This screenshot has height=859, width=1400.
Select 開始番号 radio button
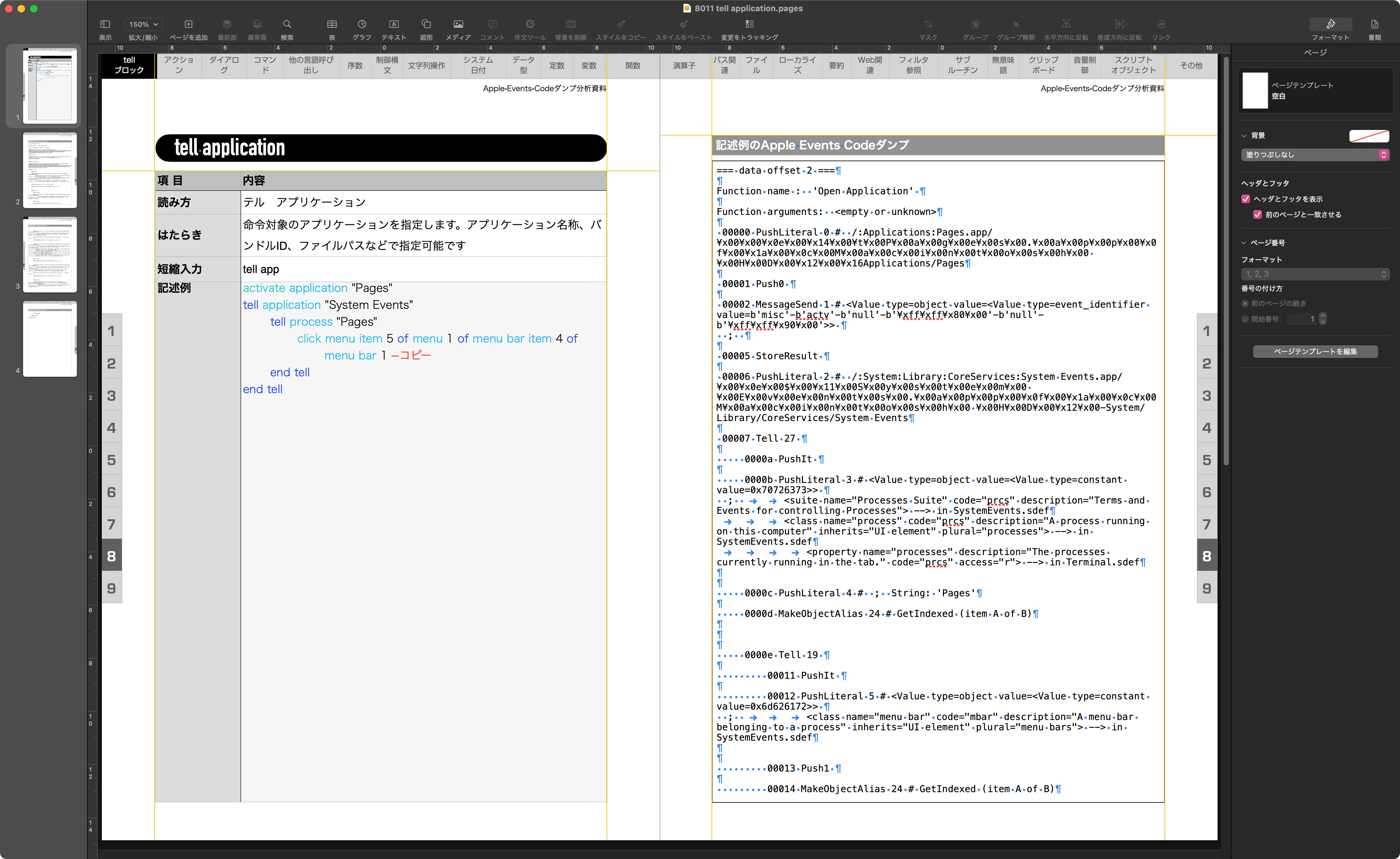pyautogui.click(x=1245, y=319)
